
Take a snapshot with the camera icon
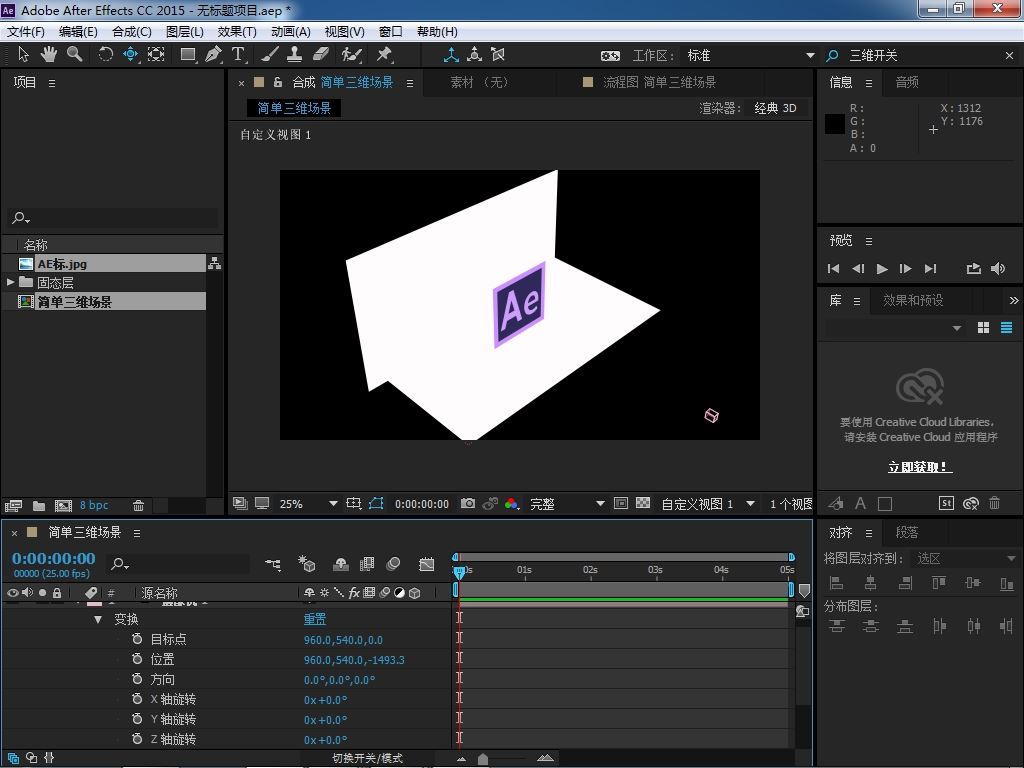(468, 504)
